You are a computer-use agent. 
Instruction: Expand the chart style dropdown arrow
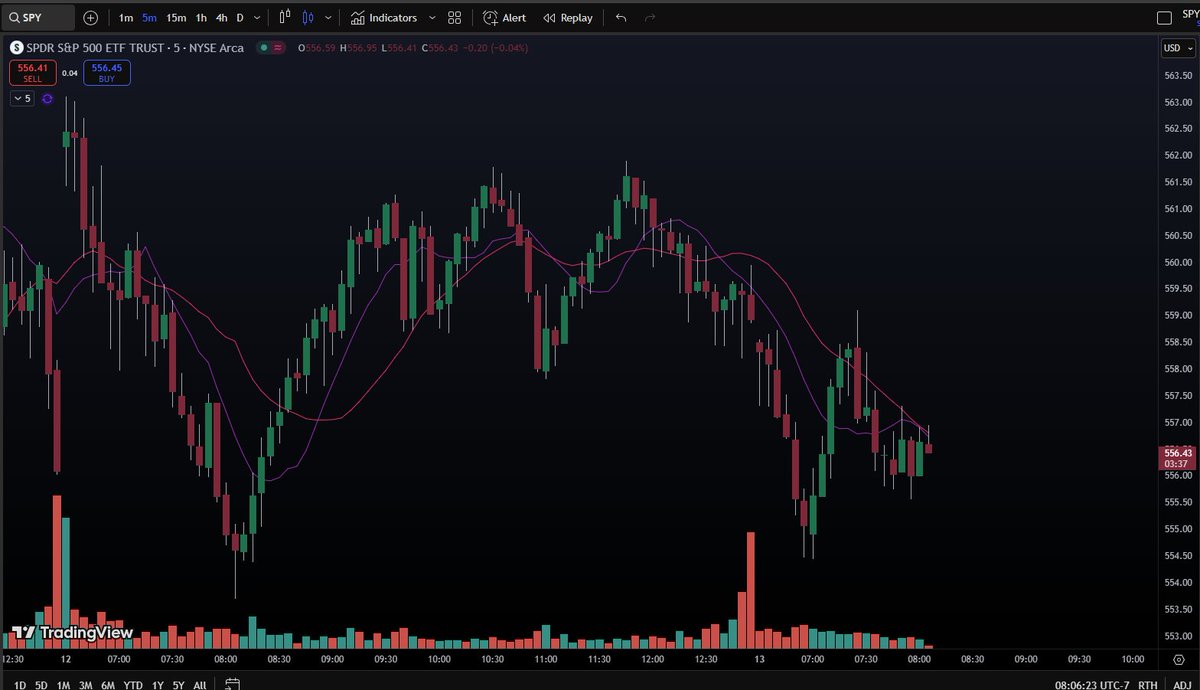(x=328, y=18)
